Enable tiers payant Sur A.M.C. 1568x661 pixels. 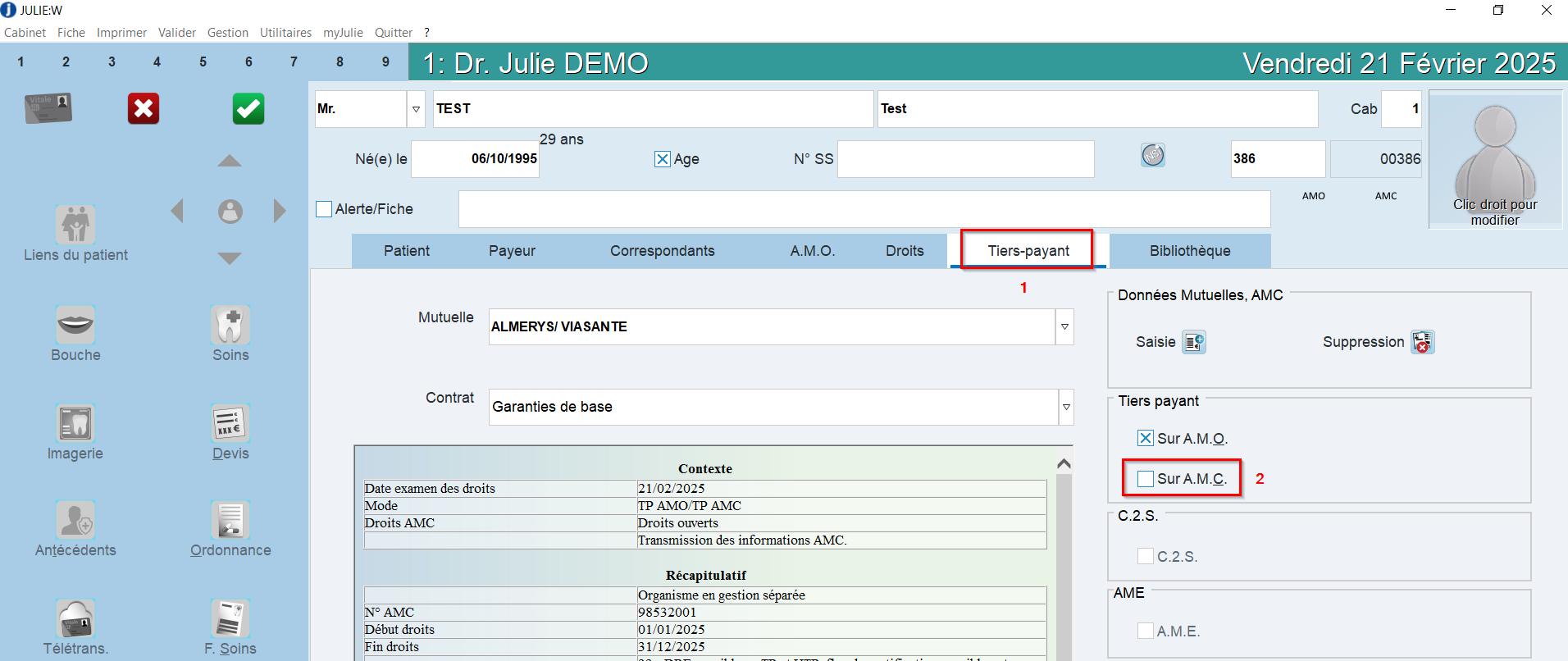1146,479
